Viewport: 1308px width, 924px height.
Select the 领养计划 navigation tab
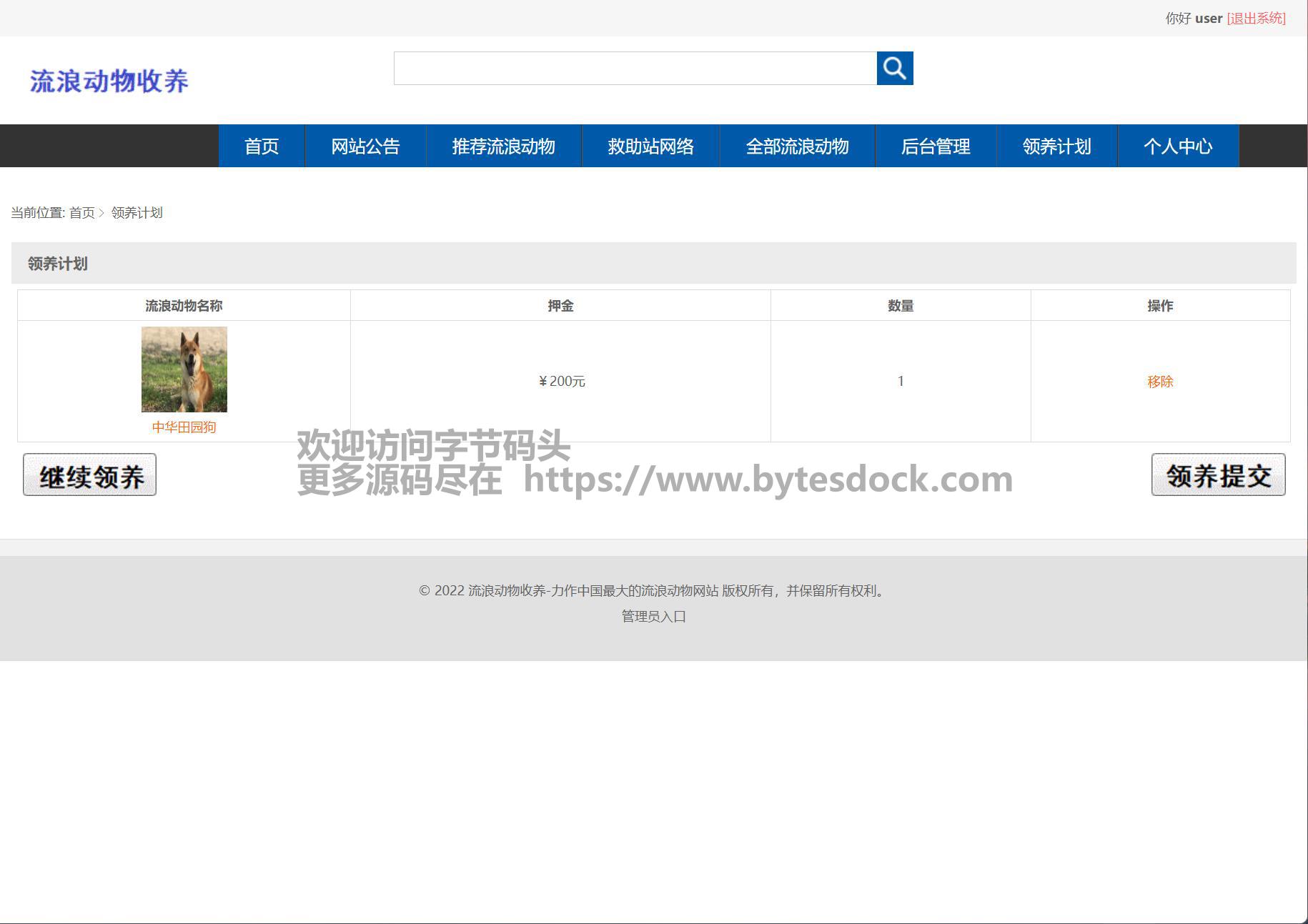pos(1056,146)
